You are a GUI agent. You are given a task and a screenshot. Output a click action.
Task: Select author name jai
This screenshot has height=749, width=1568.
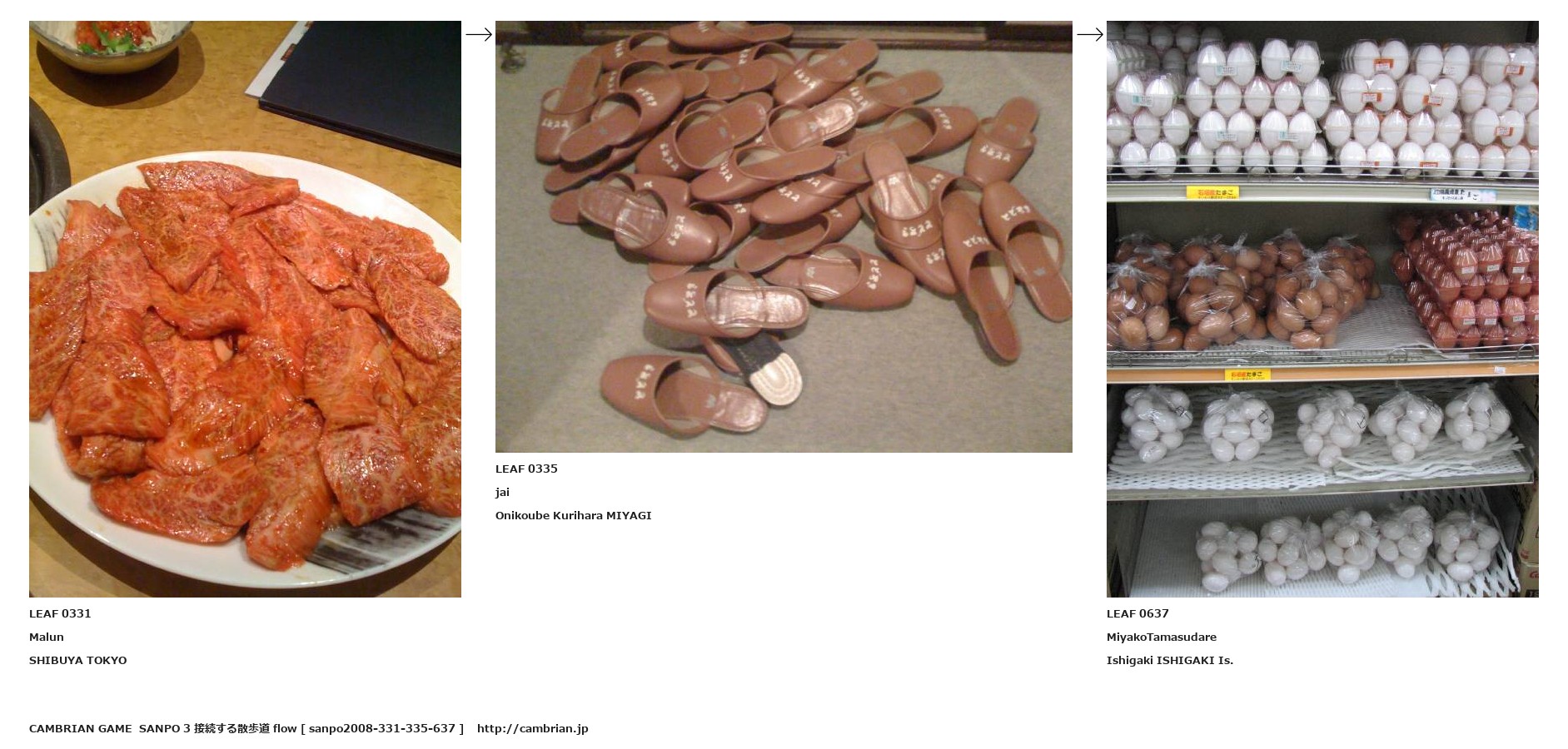502,492
